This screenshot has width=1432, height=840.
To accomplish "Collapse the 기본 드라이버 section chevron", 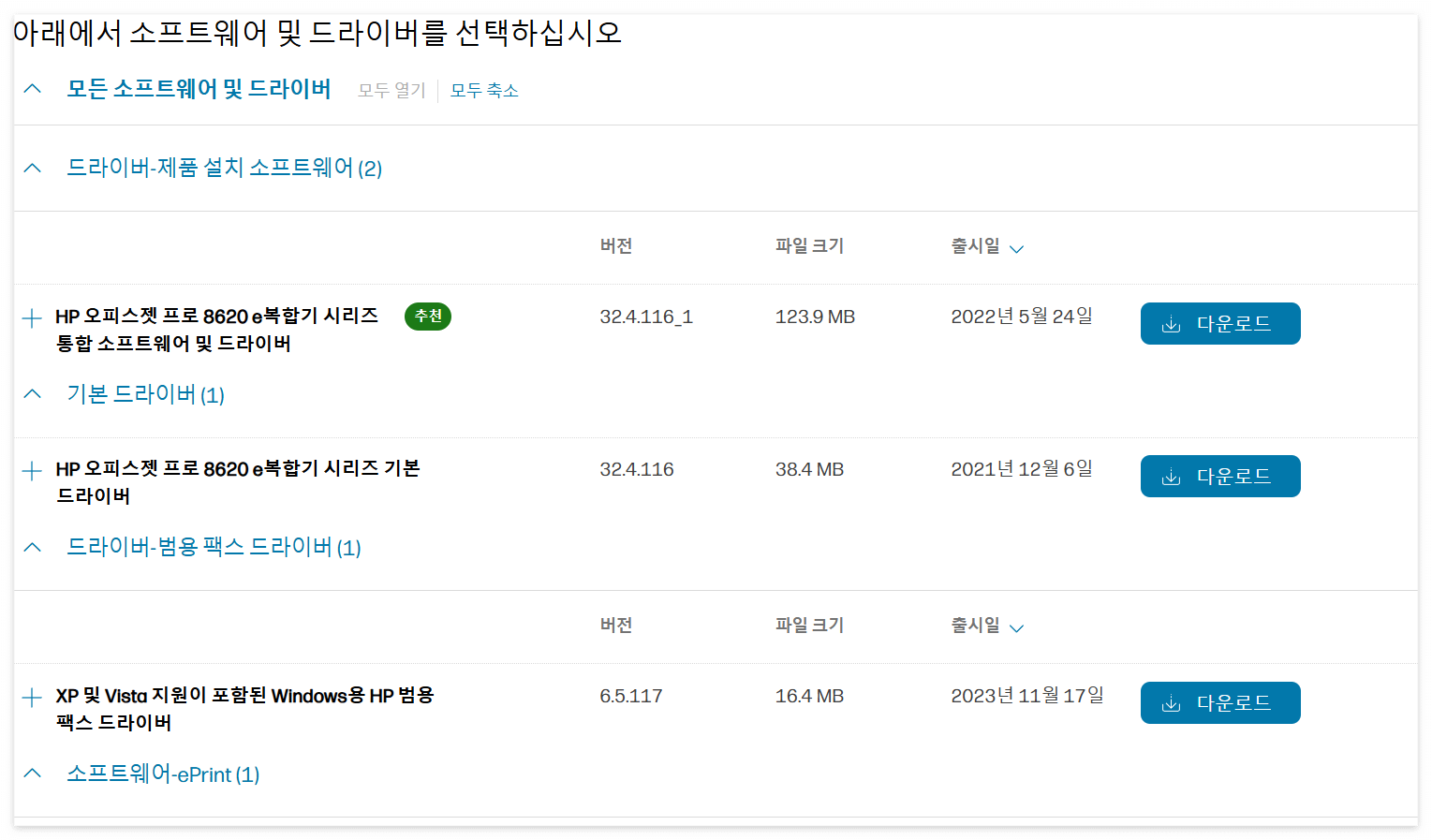I will pyautogui.click(x=32, y=392).
